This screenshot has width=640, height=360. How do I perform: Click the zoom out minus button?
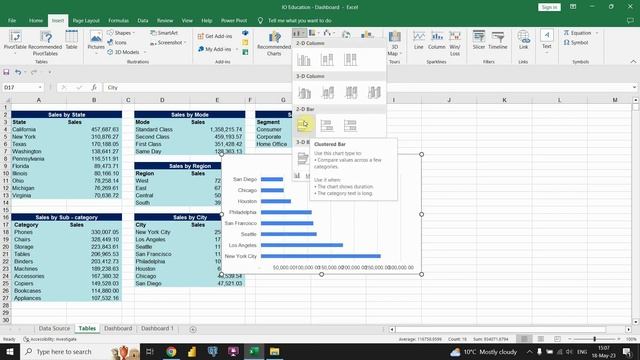[x=570, y=339]
